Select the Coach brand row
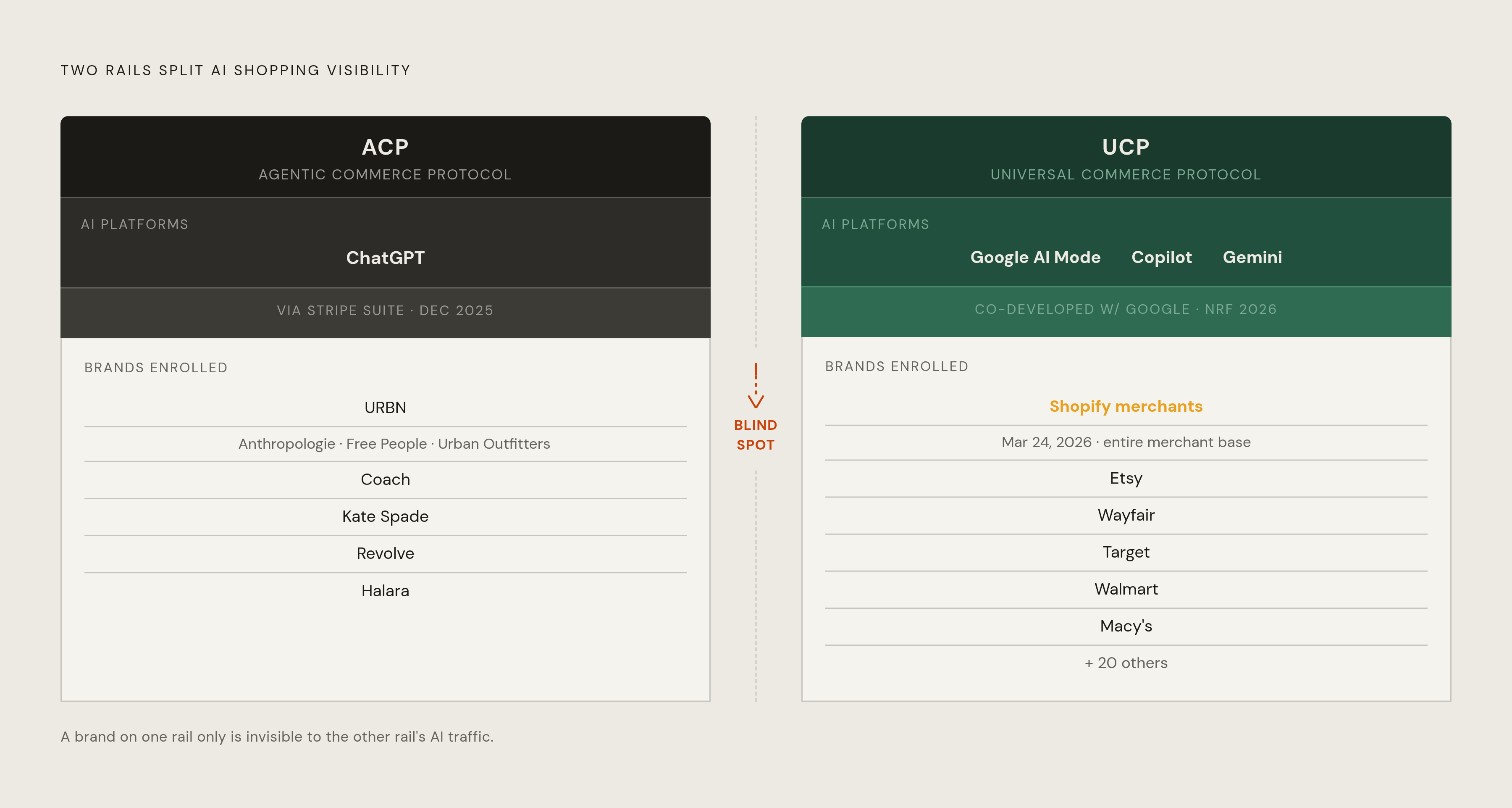Screen dimensions: 1512x808 click(x=385, y=480)
